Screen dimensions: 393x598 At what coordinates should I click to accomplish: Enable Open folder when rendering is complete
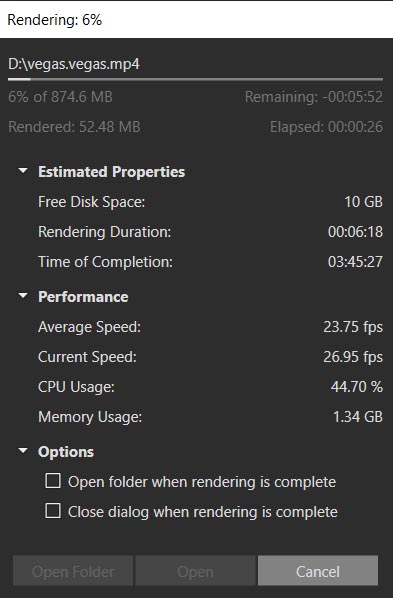pos(53,481)
